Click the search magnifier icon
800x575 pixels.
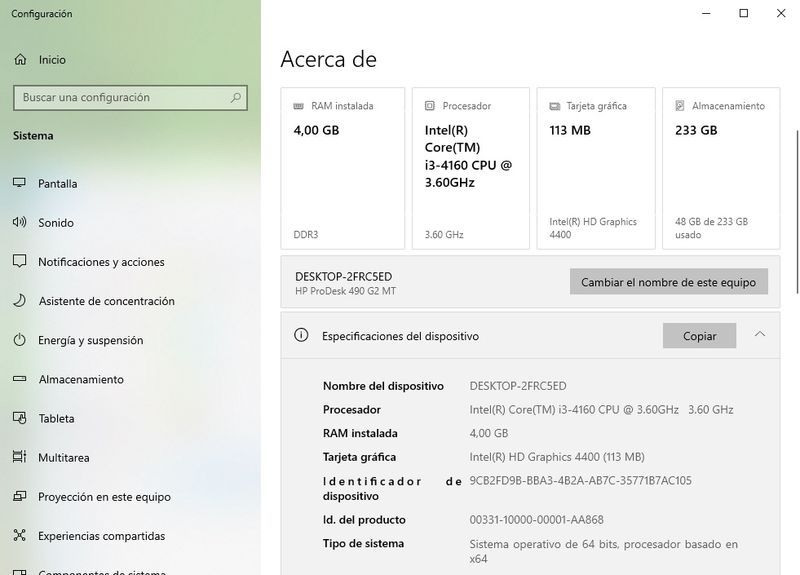coord(236,97)
